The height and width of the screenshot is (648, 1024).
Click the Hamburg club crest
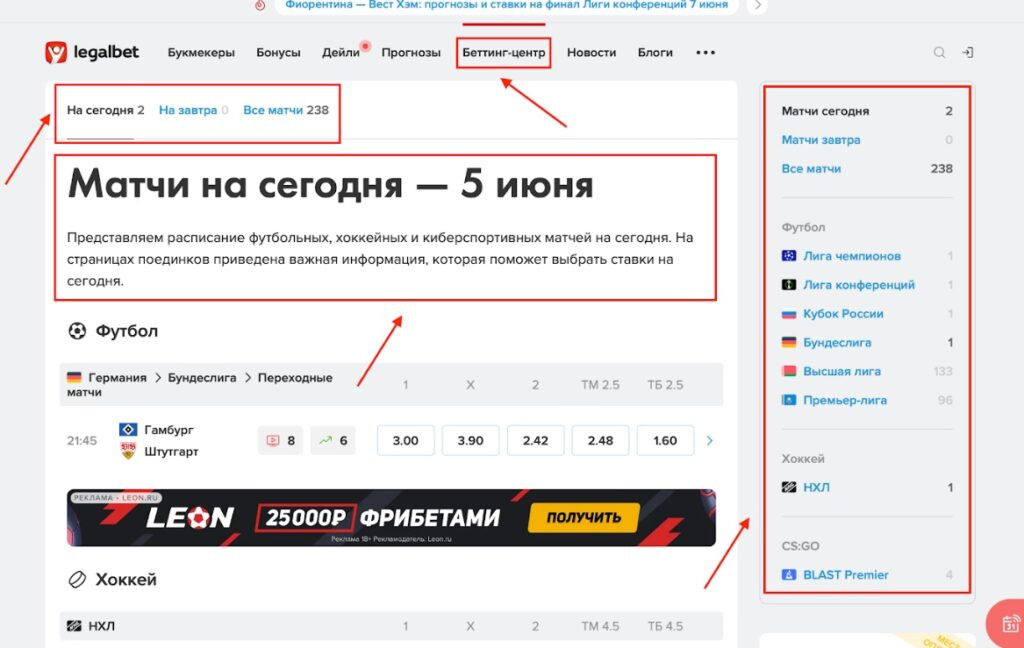point(127,430)
